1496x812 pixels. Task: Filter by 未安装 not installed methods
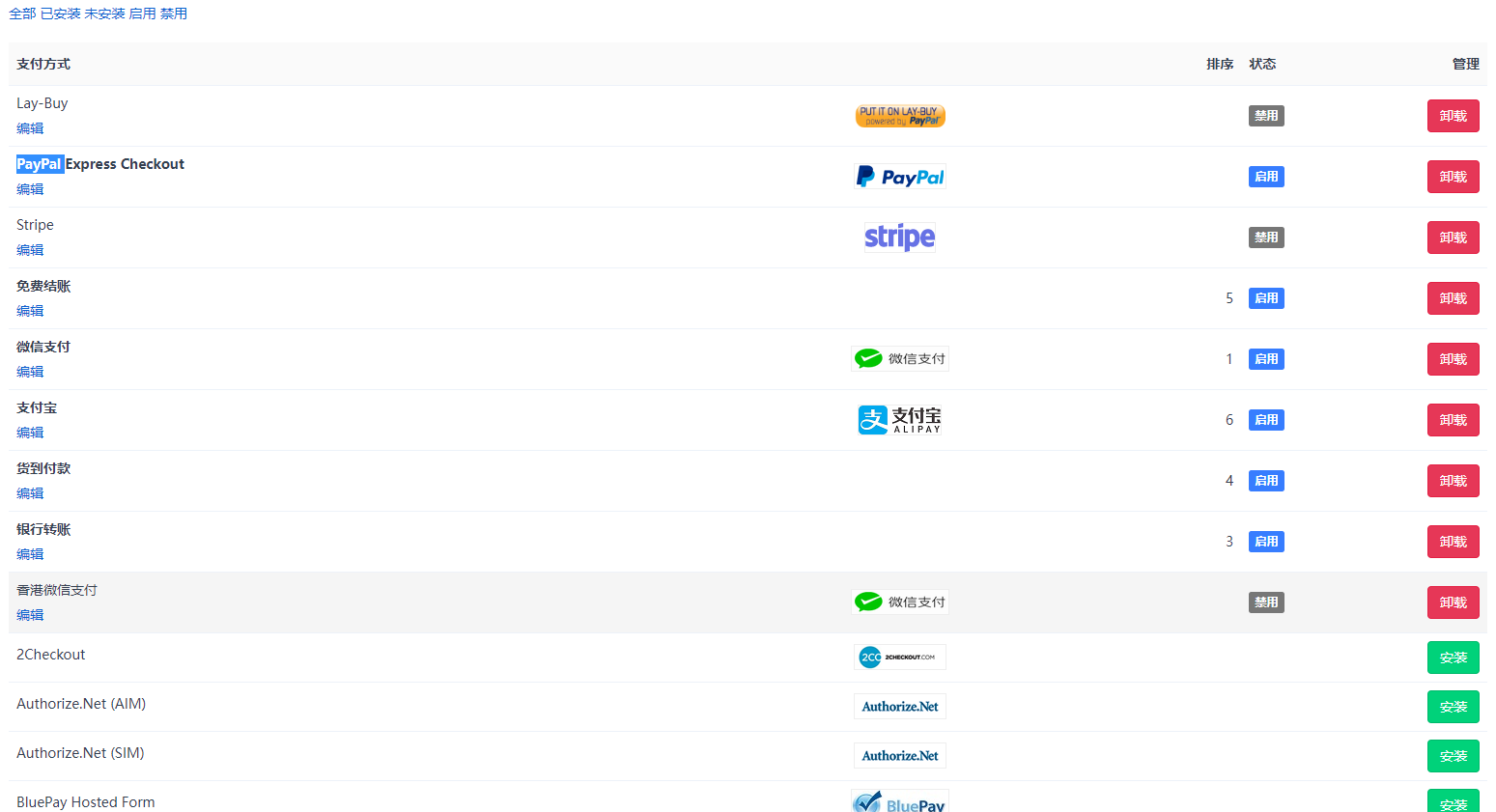(105, 14)
